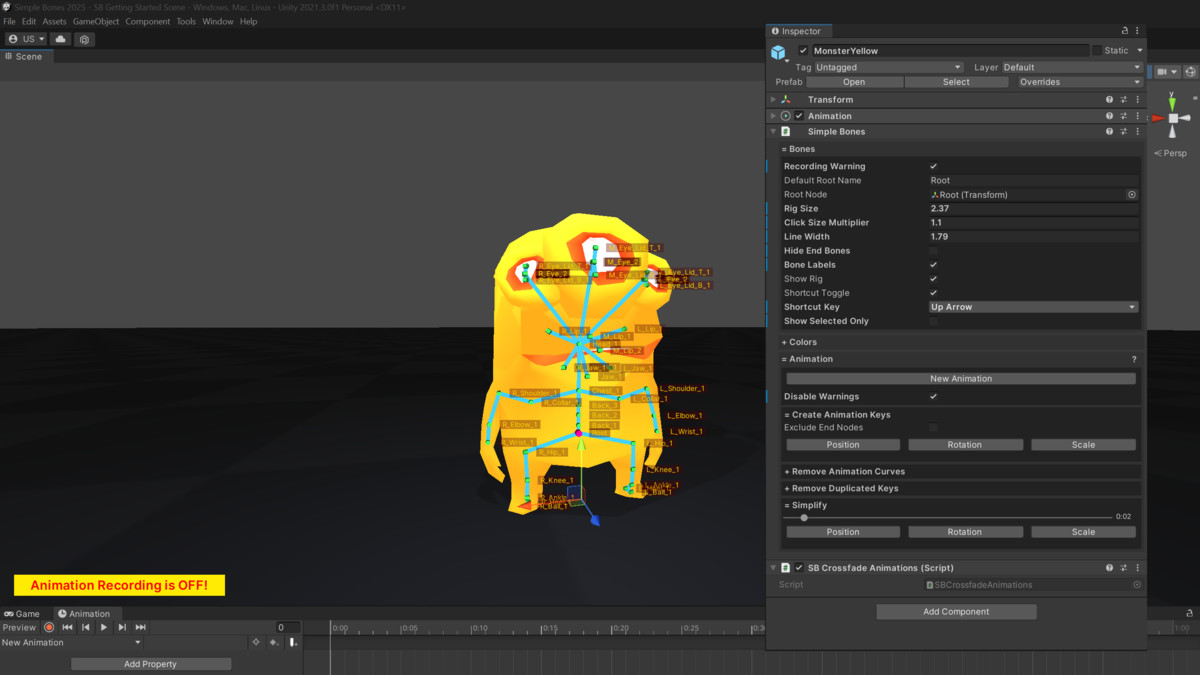
Task: Click the Simple Bones context menu icon
Action: (1137, 131)
